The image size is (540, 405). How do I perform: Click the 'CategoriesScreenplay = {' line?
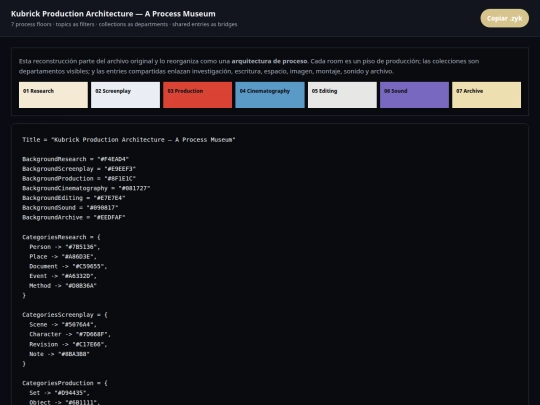[x=65, y=315]
